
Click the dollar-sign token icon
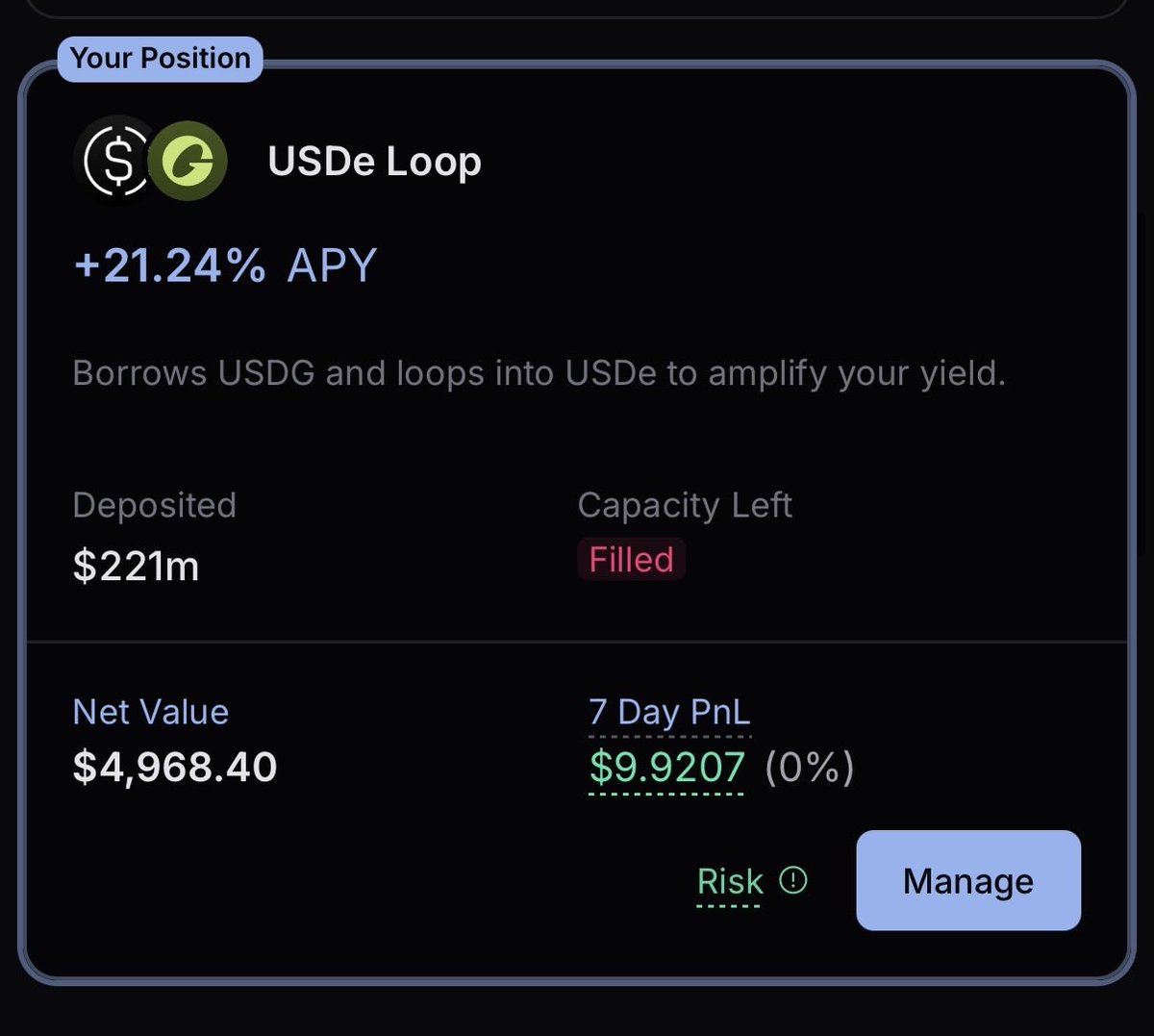(117, 161)
